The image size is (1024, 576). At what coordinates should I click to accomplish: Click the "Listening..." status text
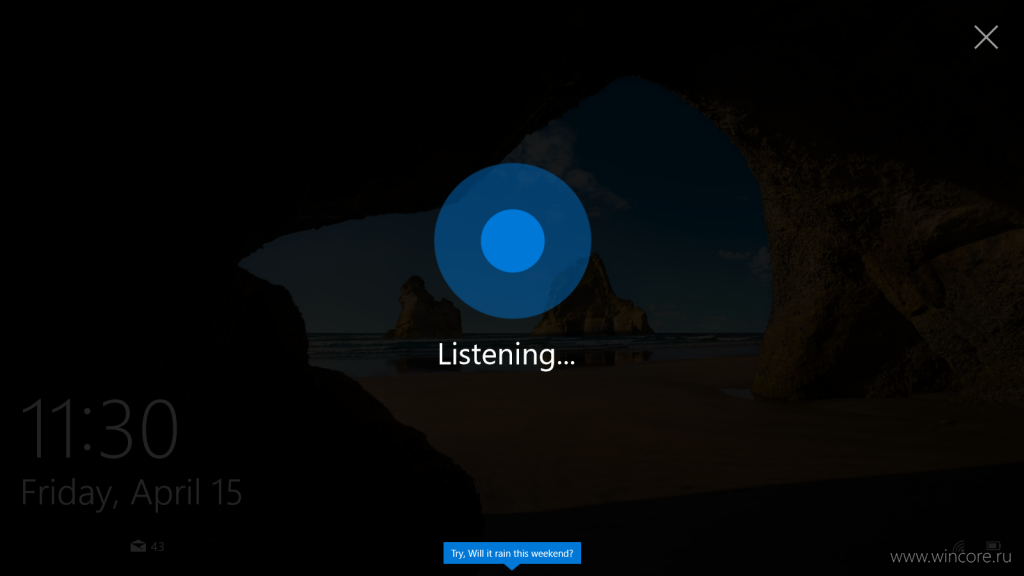(x=506, y=355)
